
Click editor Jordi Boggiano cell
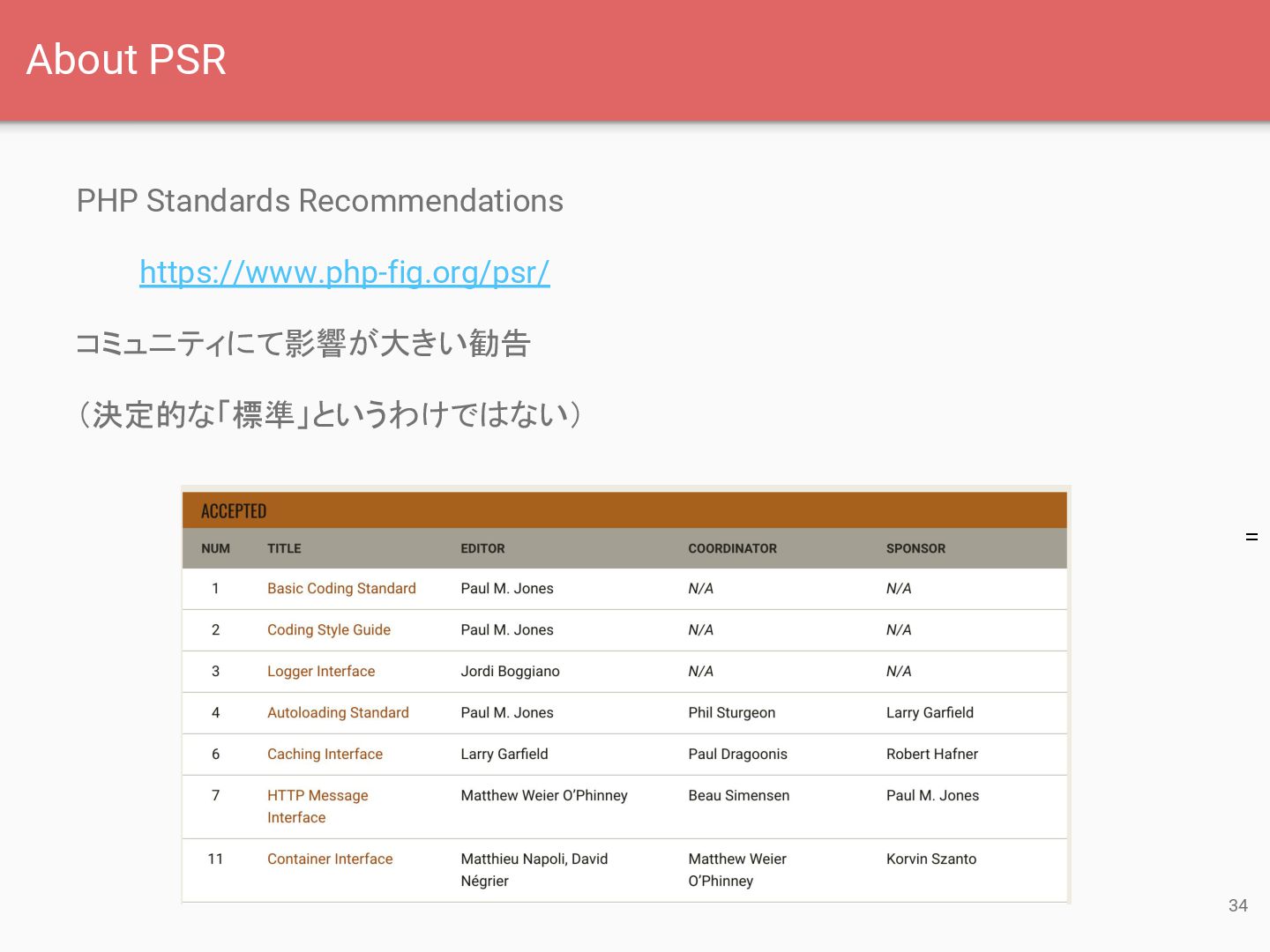[510, 671]
